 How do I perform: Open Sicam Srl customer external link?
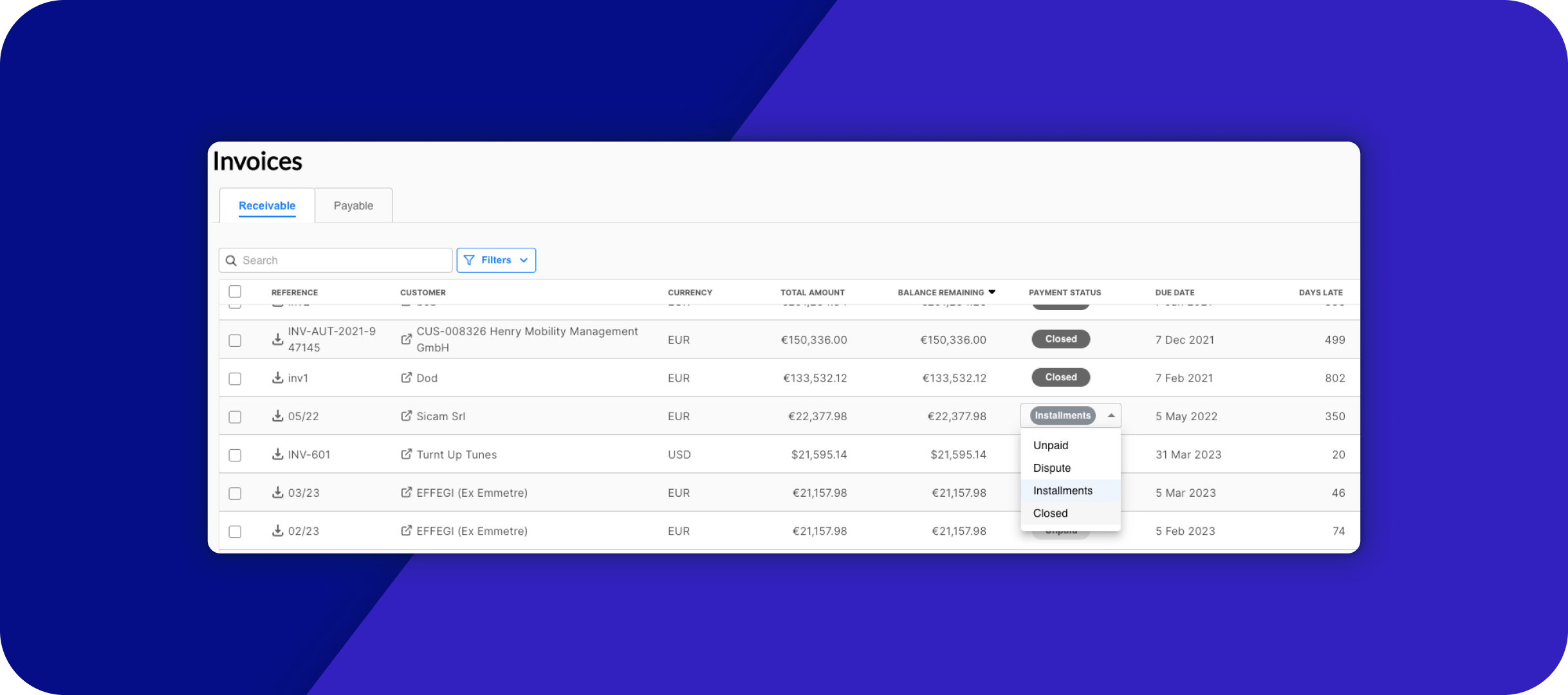pyautogui.click(x=406, y=416)
